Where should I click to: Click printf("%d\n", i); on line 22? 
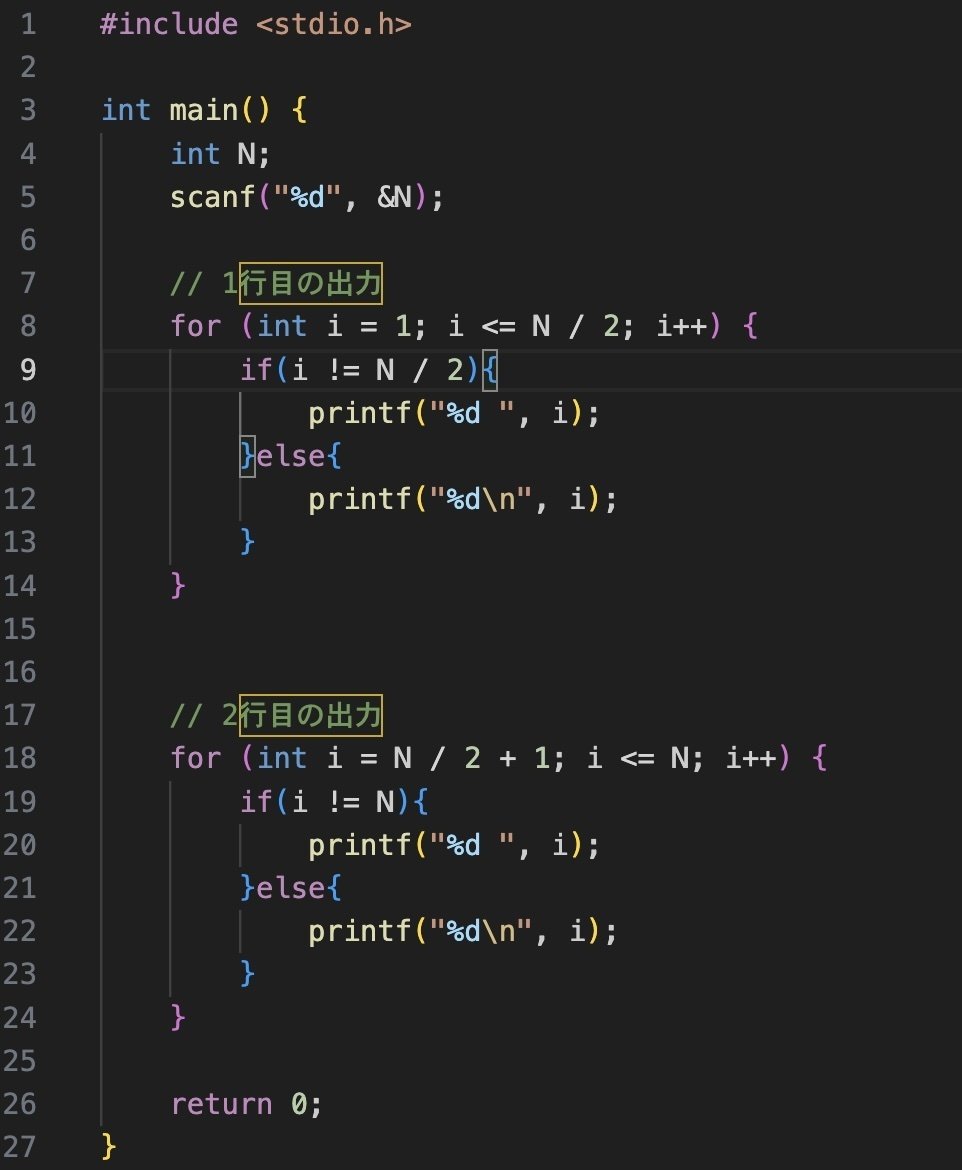[x=463, y=931]
